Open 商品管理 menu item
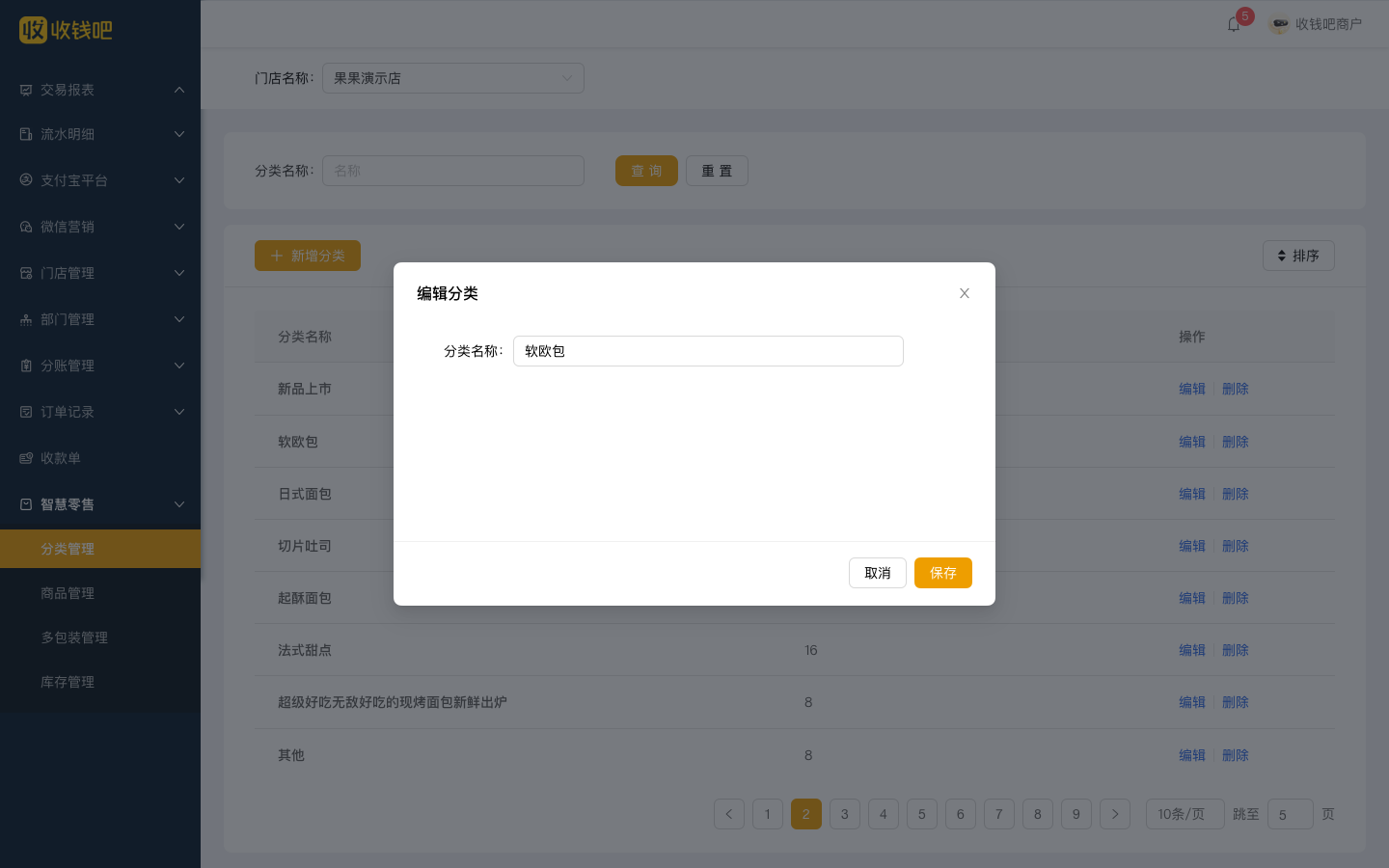 pyautogui.click(x=100, y=593)
